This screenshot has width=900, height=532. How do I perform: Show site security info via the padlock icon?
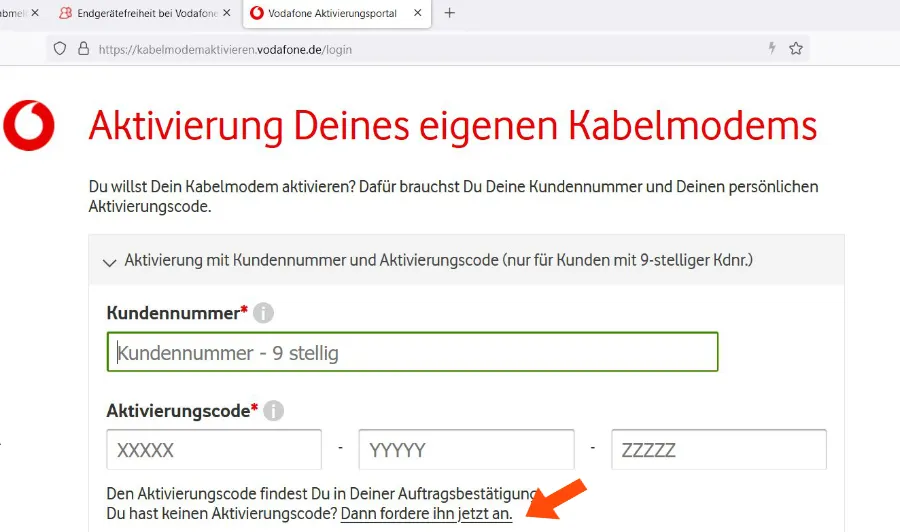pyautogui.click(x=81, y=48)
